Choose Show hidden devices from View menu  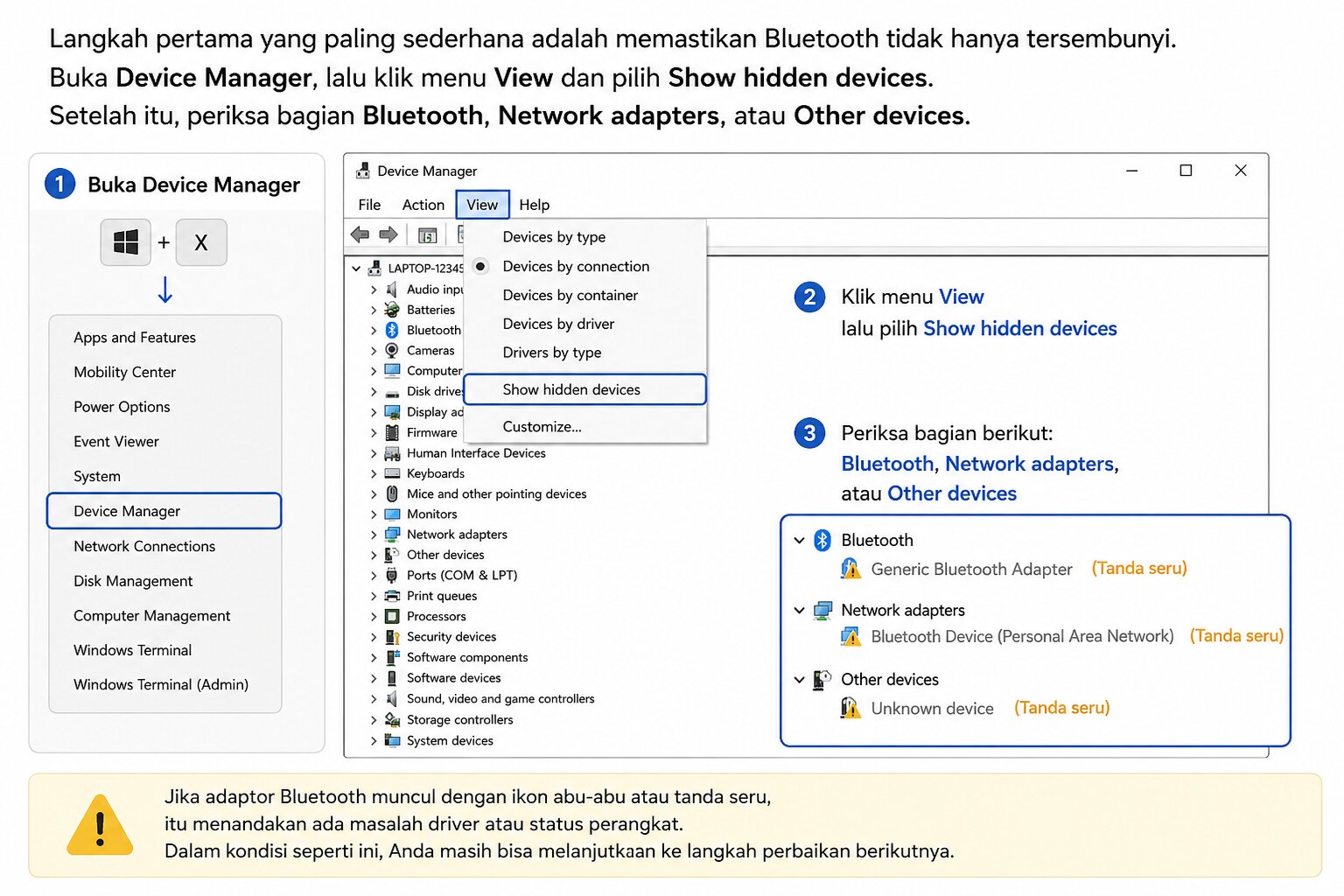(584, 389)
